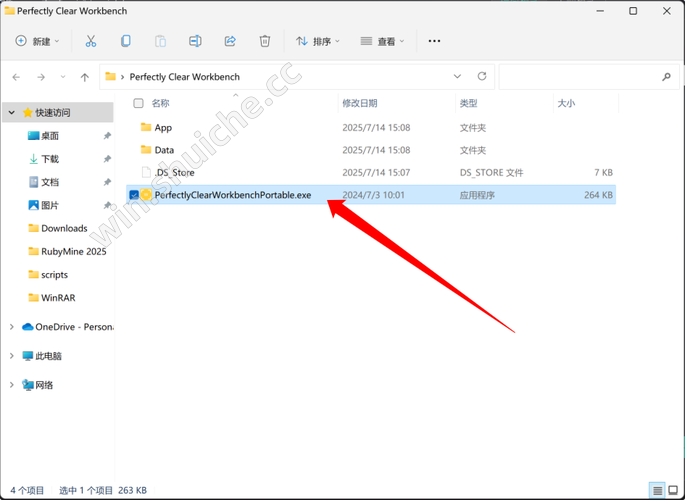Select the .DS_Store file name
This screenshot has width=685, height=500.
[174, 172]
